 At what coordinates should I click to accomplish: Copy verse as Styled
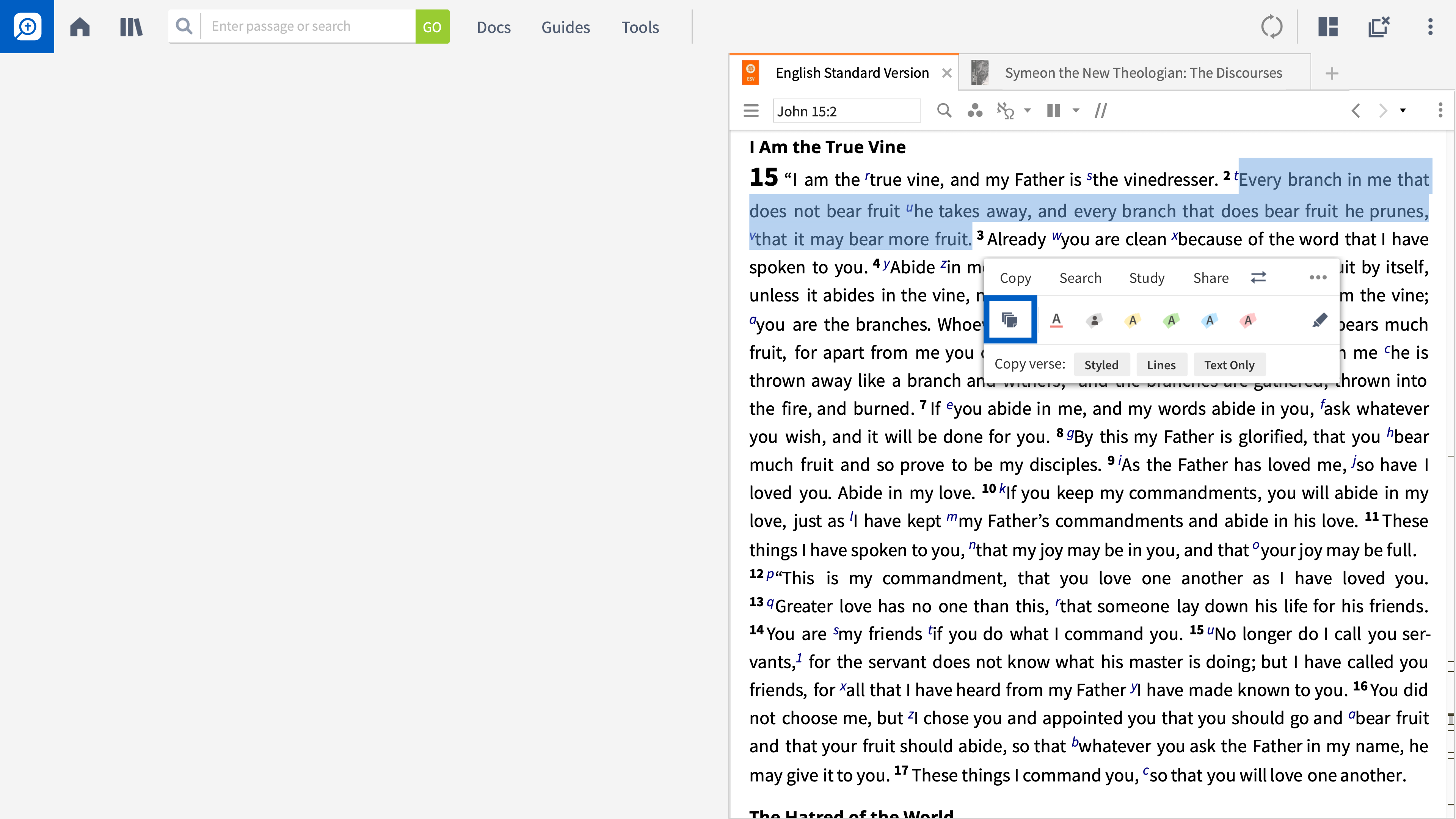[x=1101, y=365]
